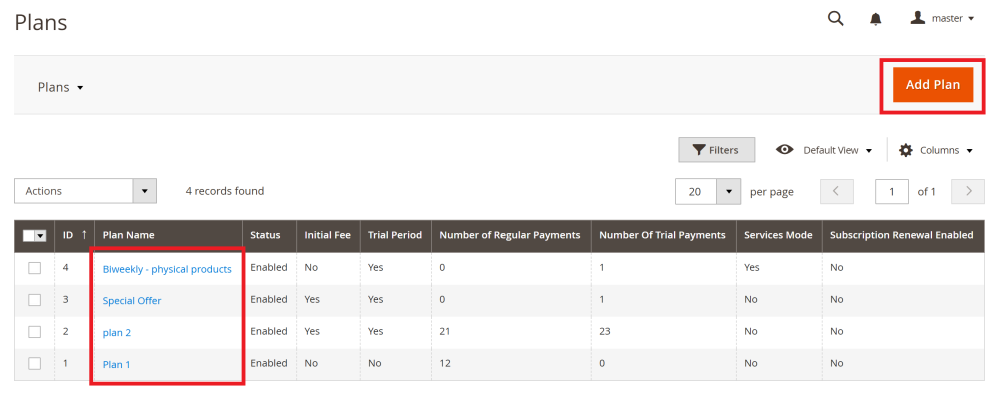Open the master user account menu
Image resolution: width=1000 pixels, height=400 pixels.
943,19
